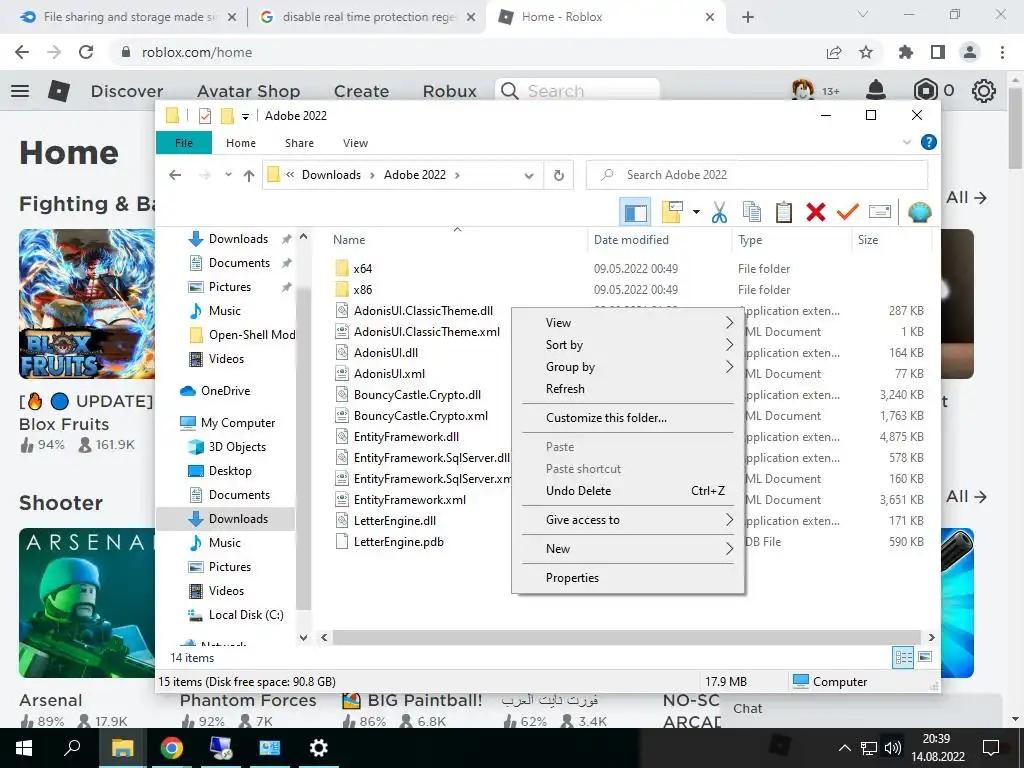Select BouncyCastle.Crypto.dll file
1024x768 pixels.
[x=408, y=395]
